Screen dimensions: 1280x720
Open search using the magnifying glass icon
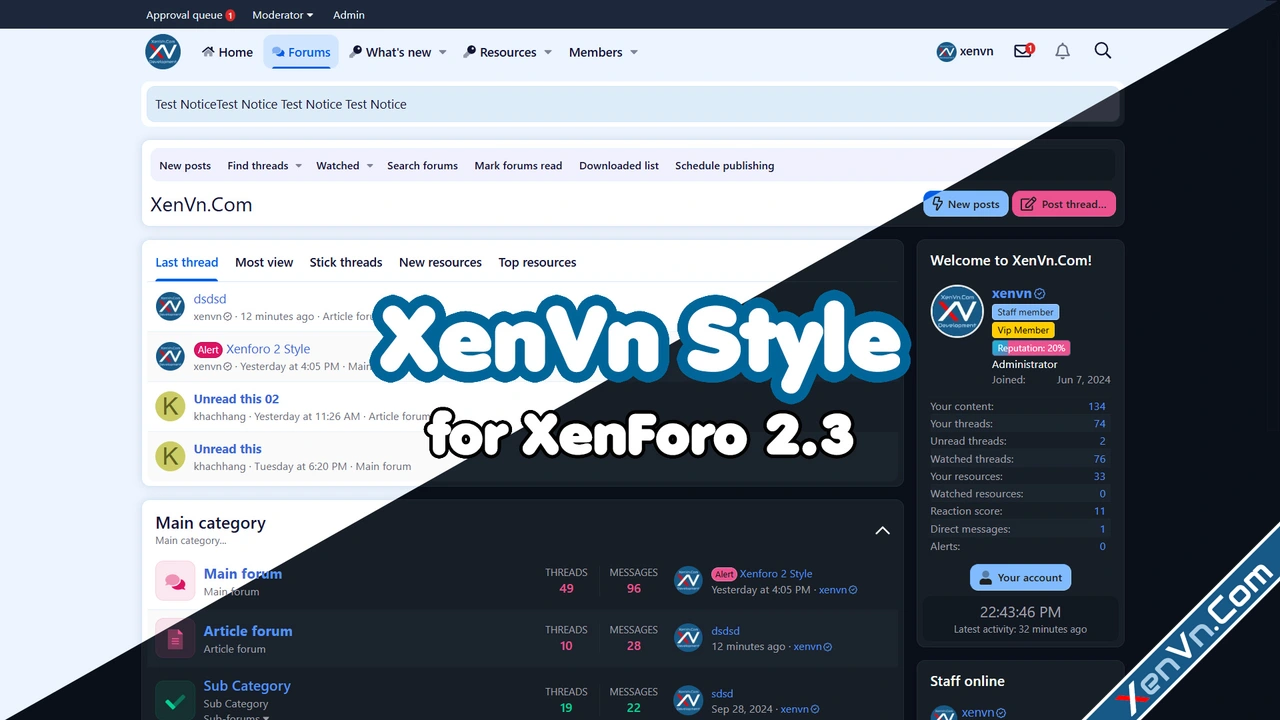1102,51
